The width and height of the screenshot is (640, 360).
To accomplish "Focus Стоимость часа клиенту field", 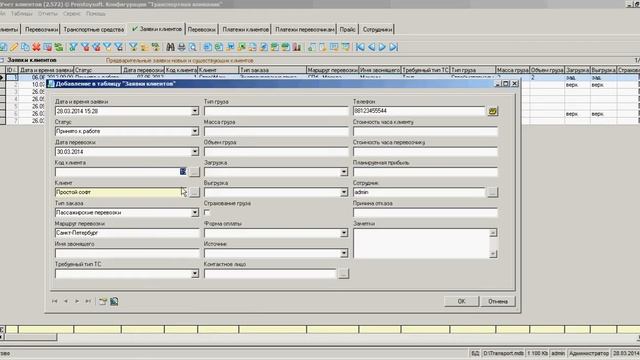I will coord(425,131).
